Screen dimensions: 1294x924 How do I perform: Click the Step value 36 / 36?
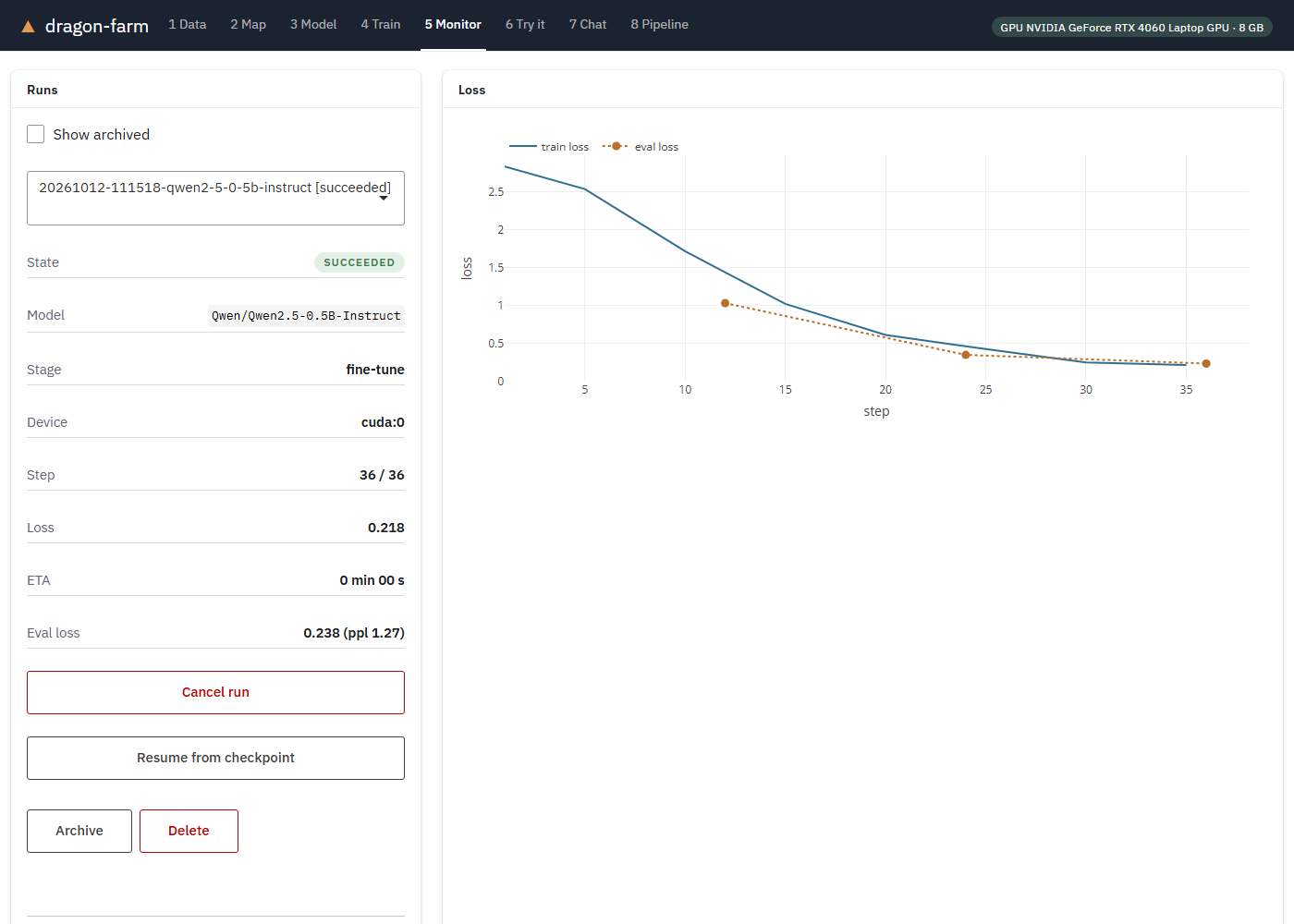(382, 475)
